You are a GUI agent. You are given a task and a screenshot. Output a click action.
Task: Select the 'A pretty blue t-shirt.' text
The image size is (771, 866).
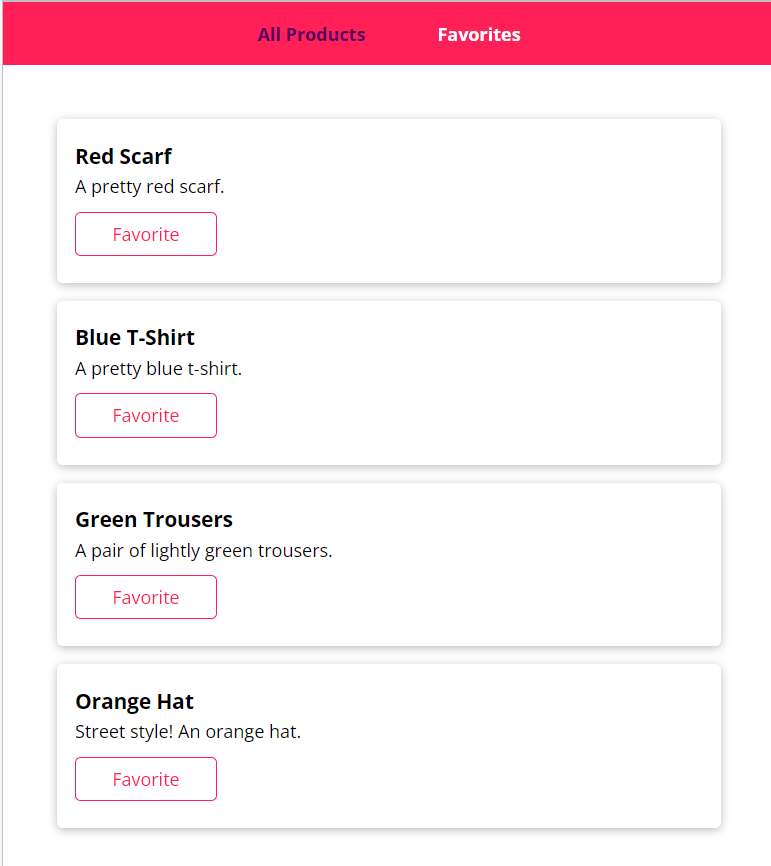159,368
